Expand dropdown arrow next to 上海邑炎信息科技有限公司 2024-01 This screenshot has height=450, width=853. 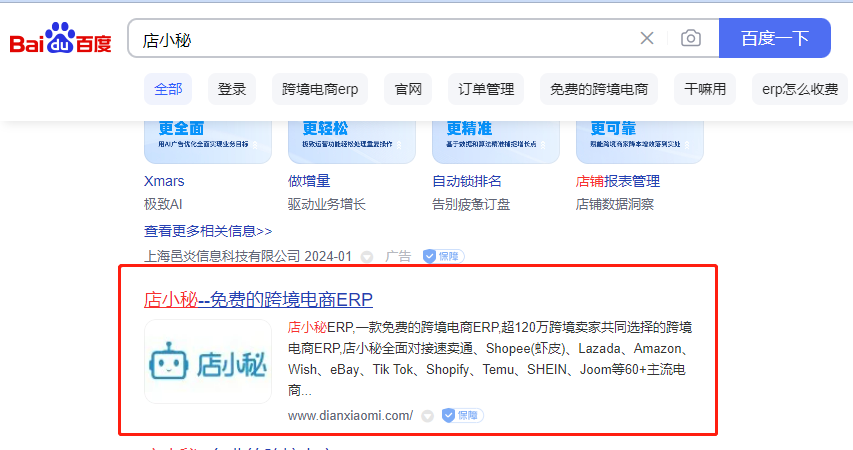(367, 257)
